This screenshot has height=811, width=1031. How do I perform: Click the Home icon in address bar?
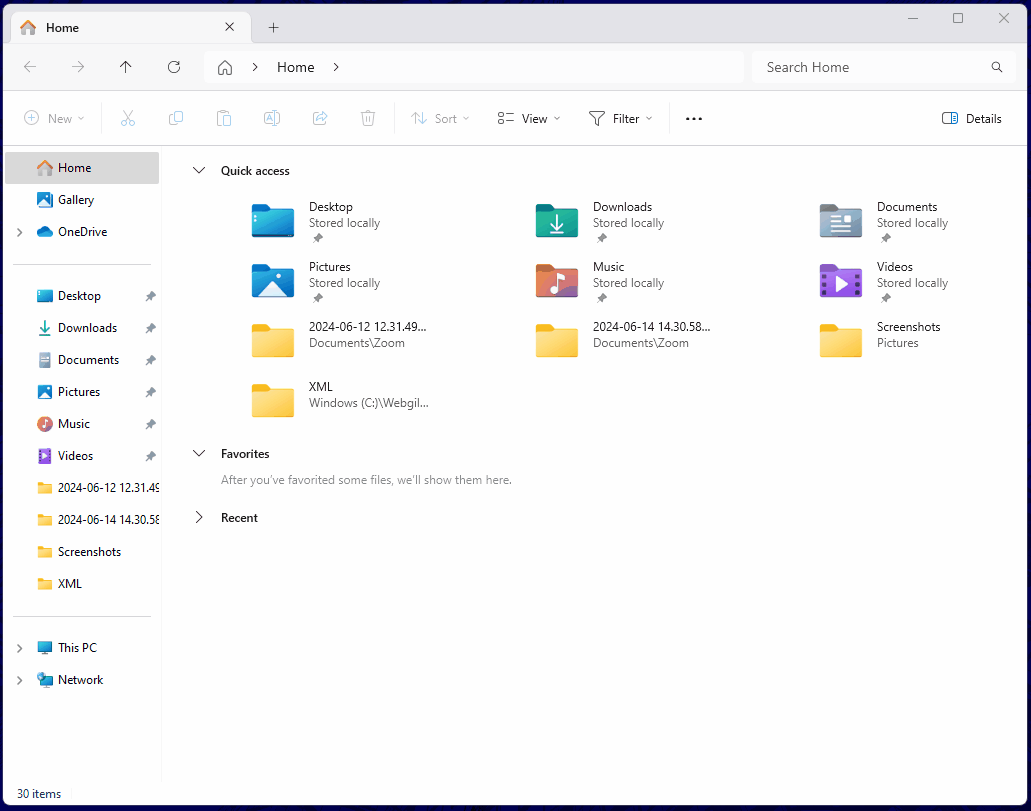point(225,67)
